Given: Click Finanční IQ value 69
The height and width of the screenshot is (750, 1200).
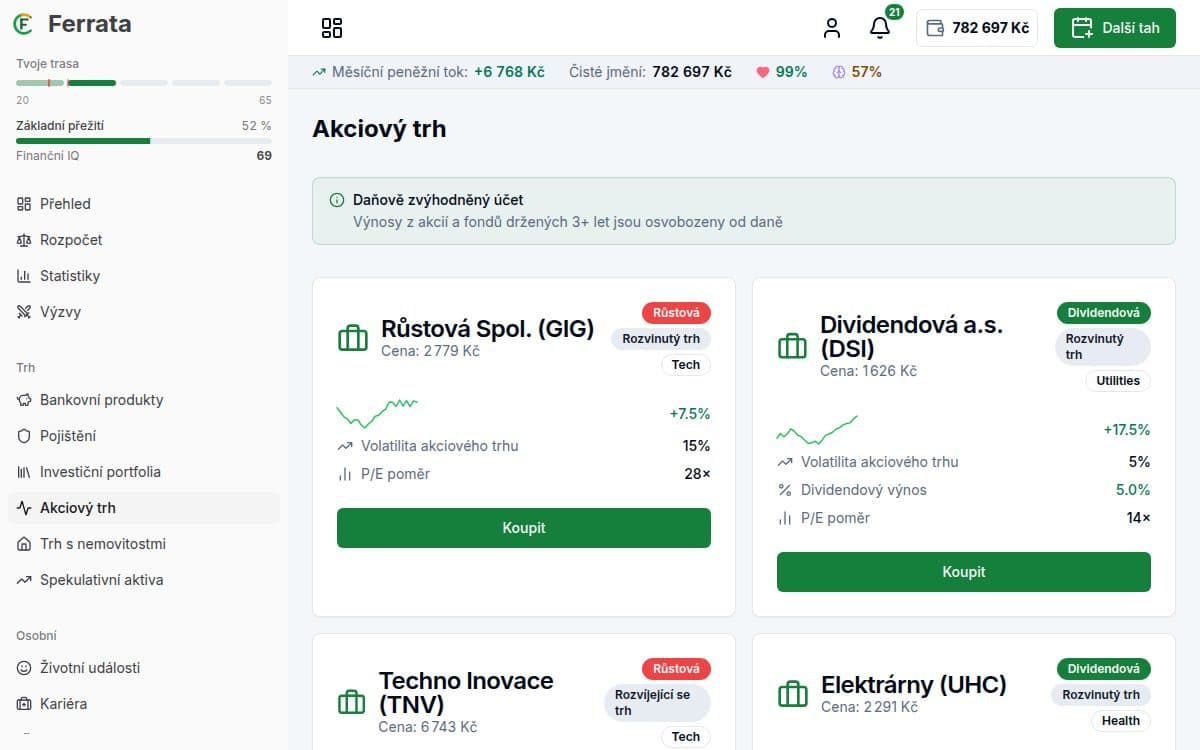Looking at the screenshot, I should click(264, 156).
